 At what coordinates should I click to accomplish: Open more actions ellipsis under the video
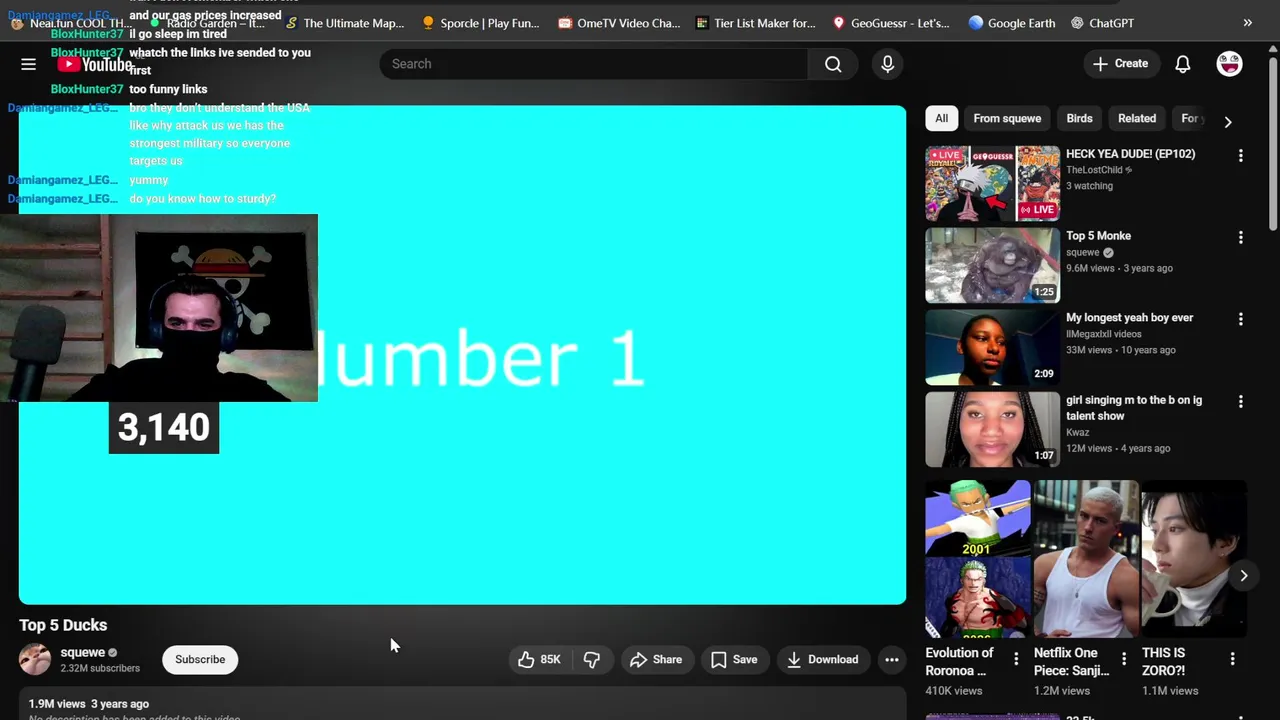pos(892,659)
